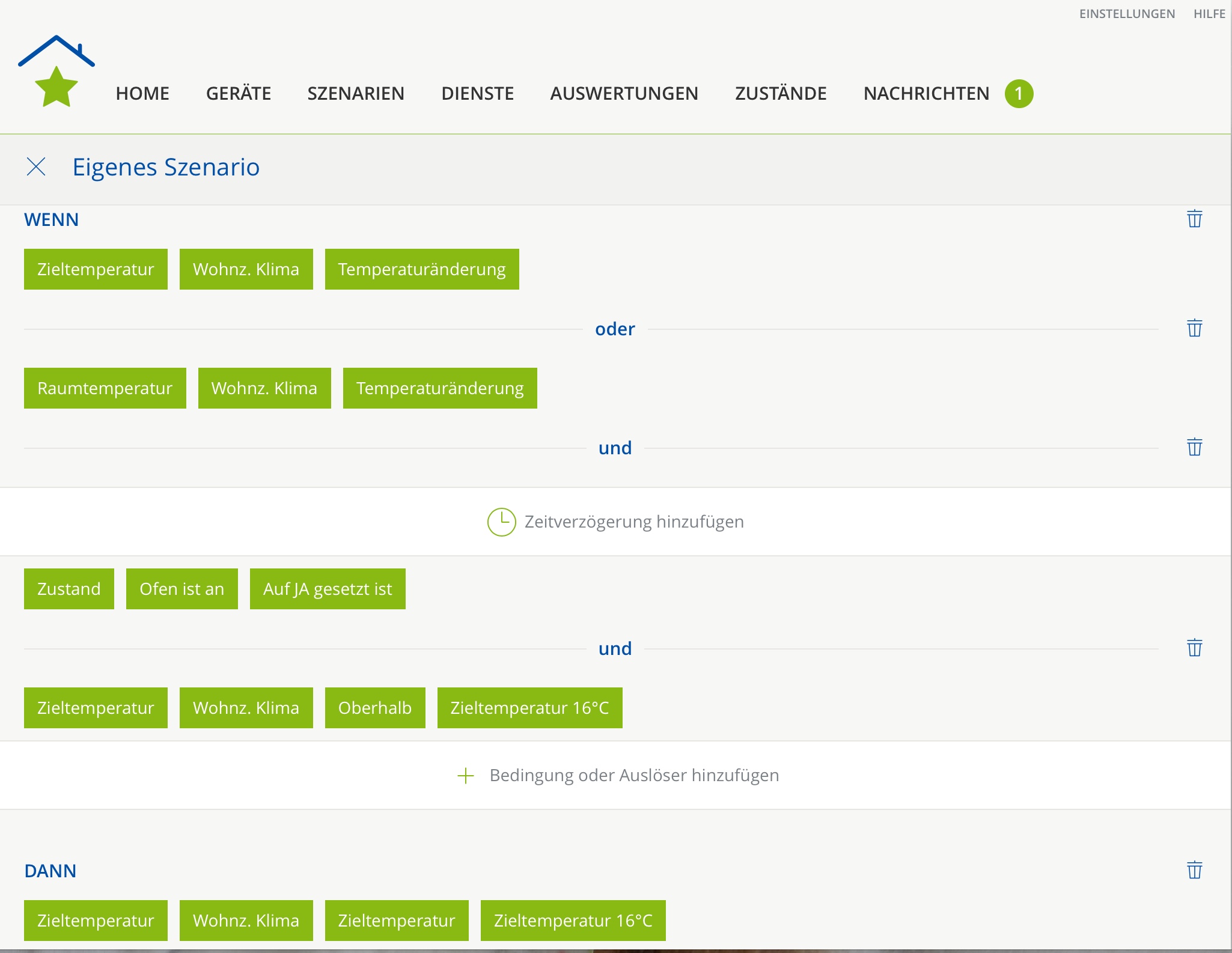Click 'Zieltemperatur 16°C' in the DANN row
This screenshot has width=1232, height=953.
[x=573, y=921]
